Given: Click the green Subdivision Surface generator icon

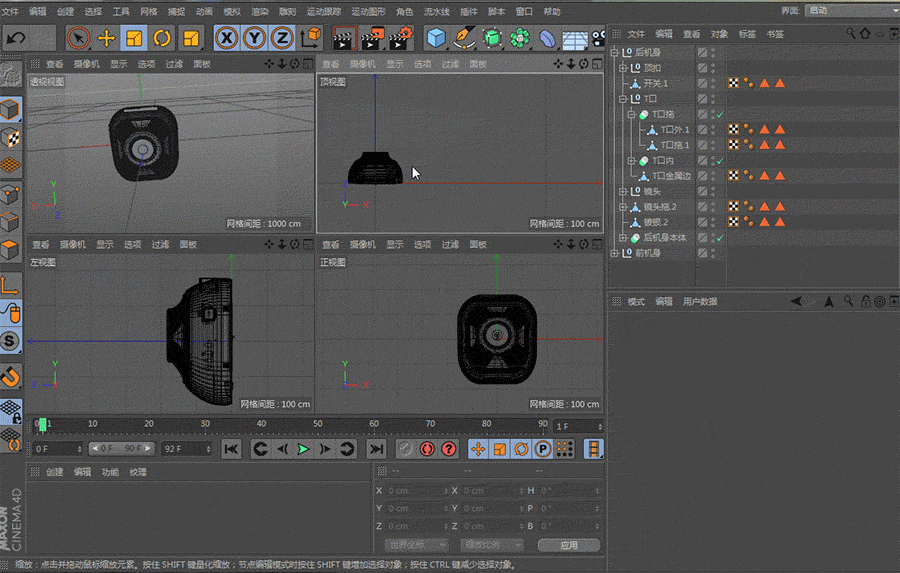Looking at the screenshot, I should pyautogui.click(x=492, y=38).
